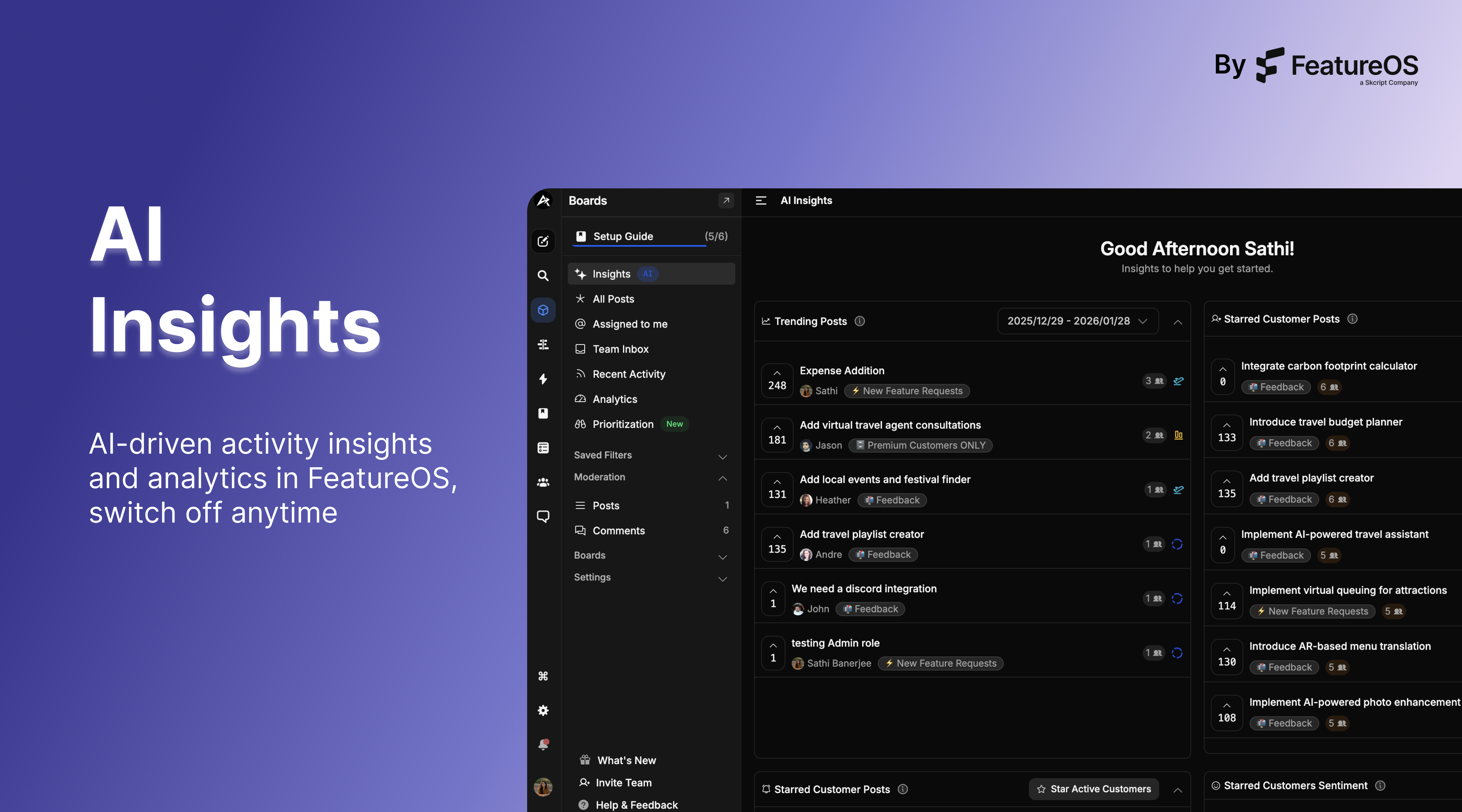Click the search icon in left sidebar

[543, 276]
